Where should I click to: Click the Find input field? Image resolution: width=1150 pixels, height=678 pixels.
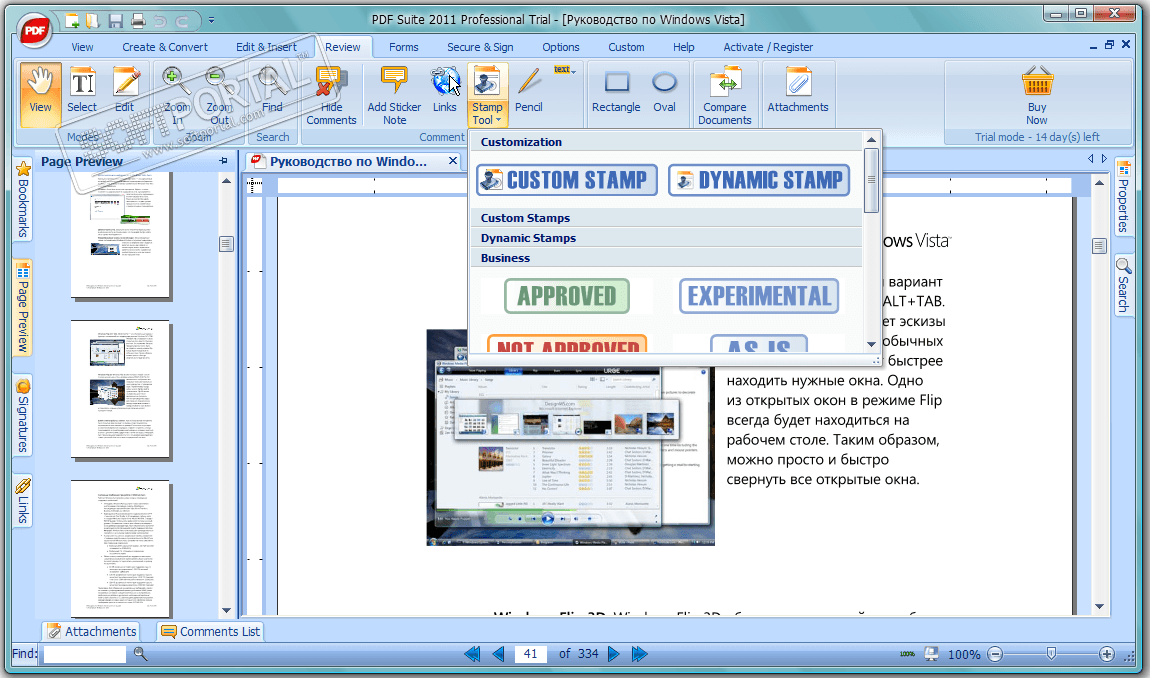point(85,654)
